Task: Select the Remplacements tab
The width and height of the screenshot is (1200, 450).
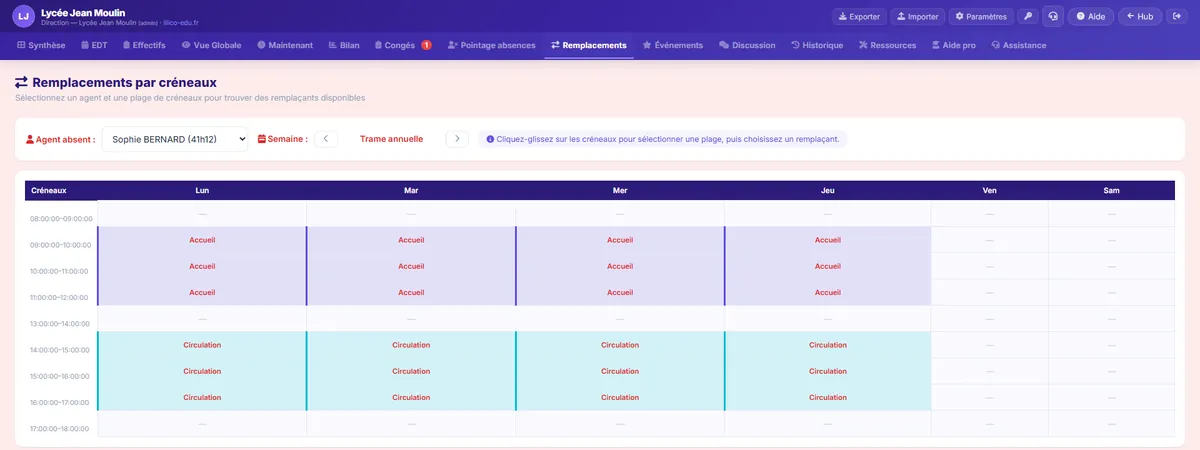Action: [589, 45]
